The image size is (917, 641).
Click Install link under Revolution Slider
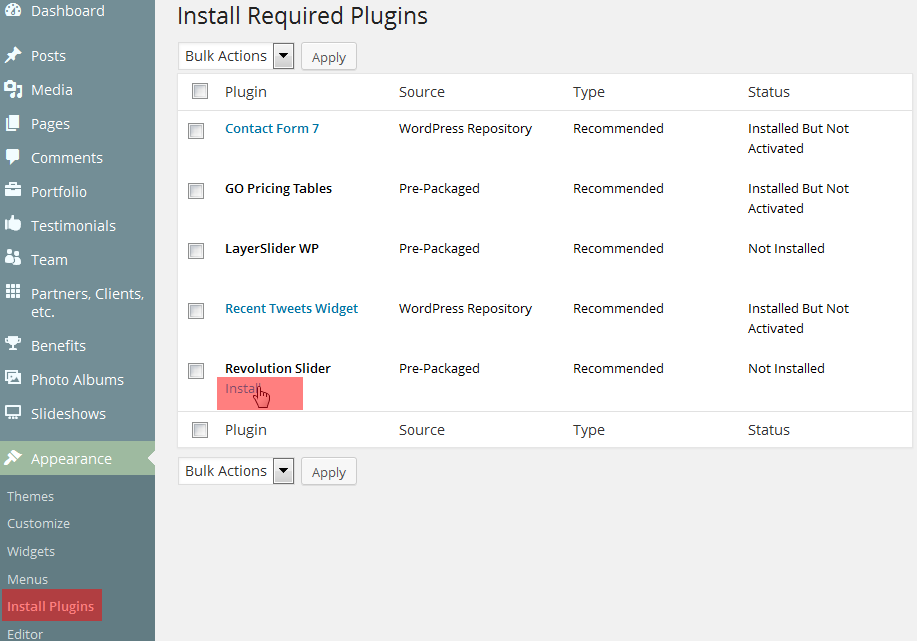click(243, 389)
